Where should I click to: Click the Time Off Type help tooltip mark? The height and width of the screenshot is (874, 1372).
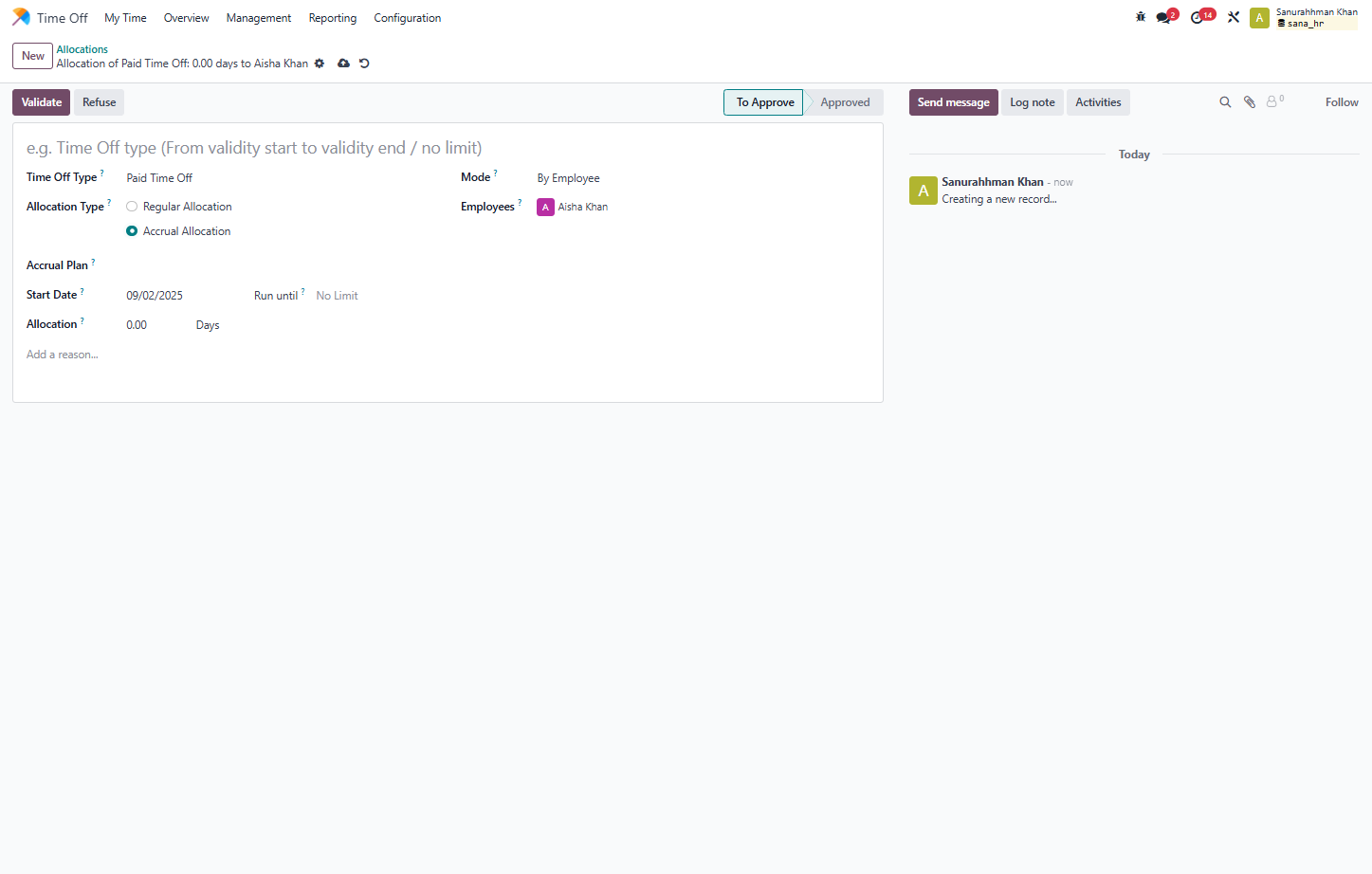tap(102, 173)
